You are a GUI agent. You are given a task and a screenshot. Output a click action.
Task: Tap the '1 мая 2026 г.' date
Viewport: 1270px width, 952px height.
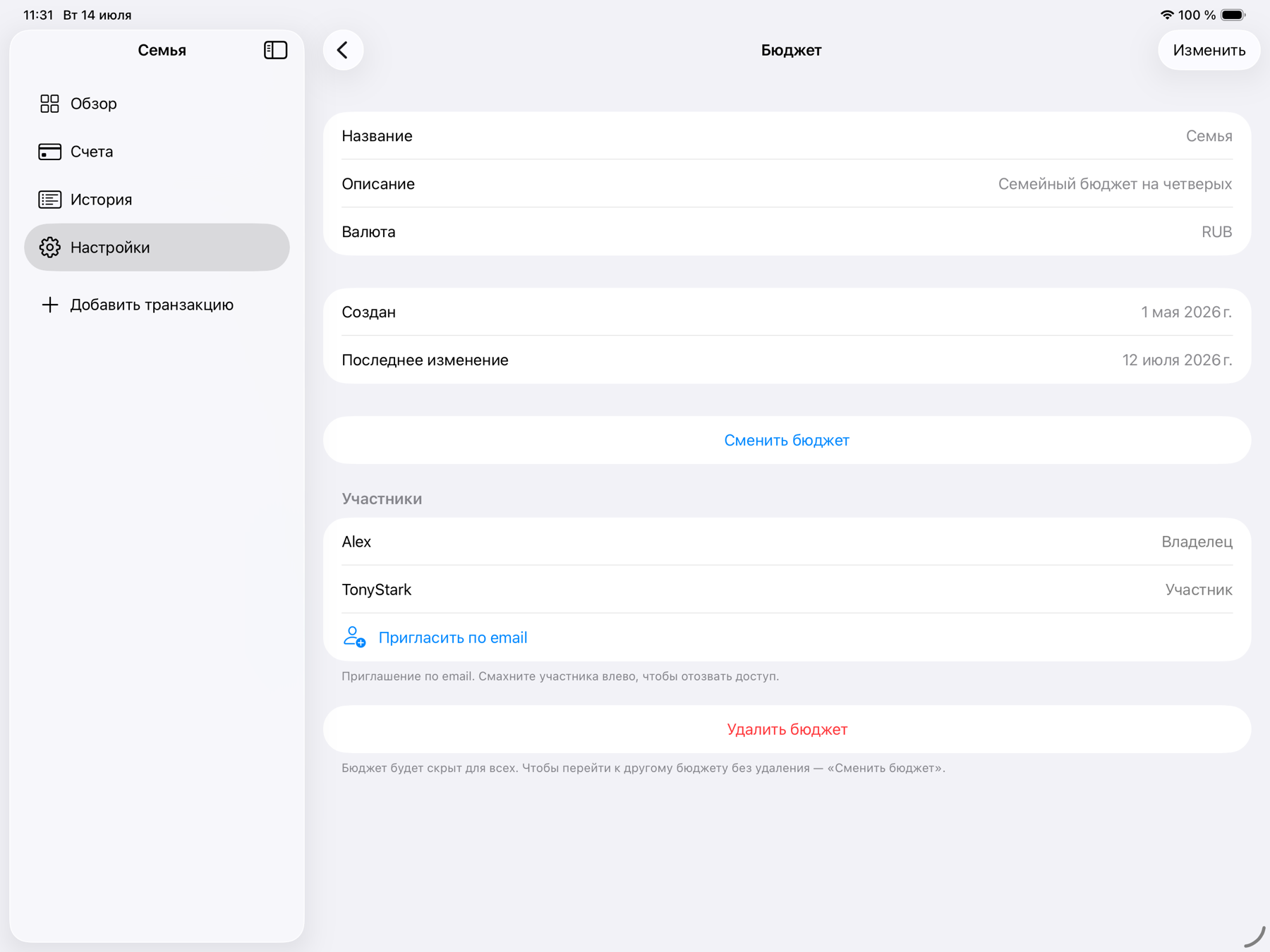click(1186, 312)
